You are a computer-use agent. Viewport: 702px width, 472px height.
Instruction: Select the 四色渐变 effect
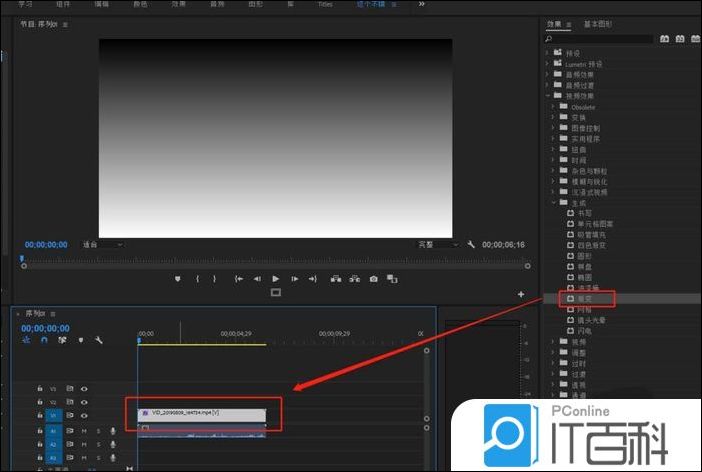tap(592, 243)
